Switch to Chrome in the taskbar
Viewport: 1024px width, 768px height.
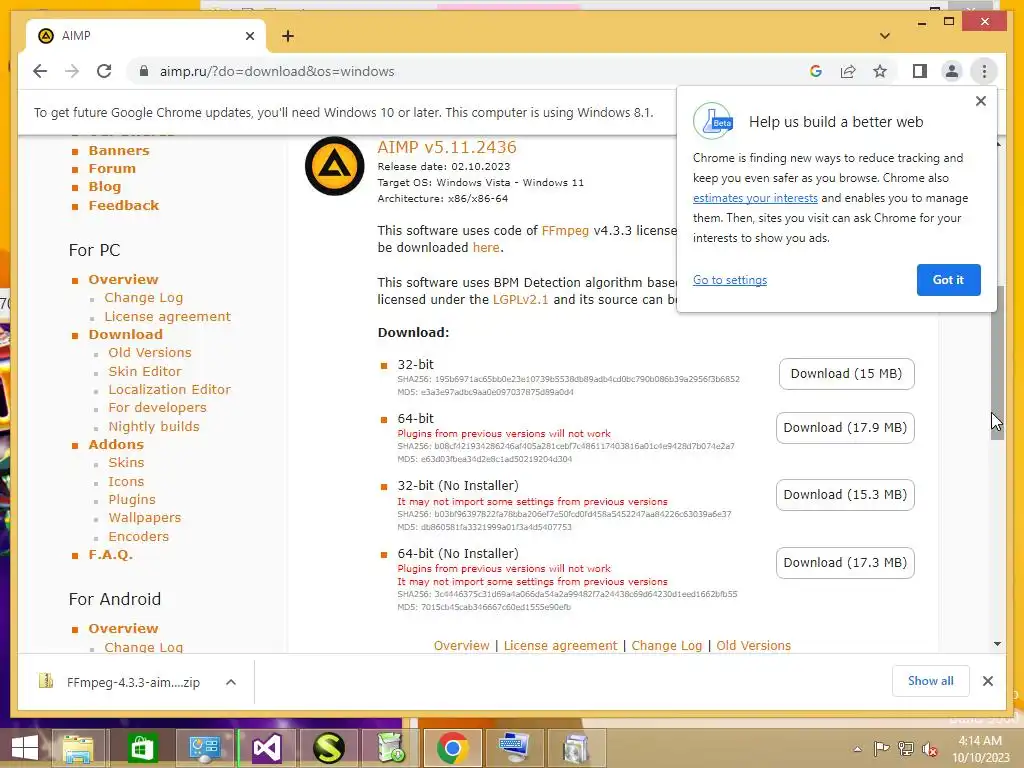453,748
